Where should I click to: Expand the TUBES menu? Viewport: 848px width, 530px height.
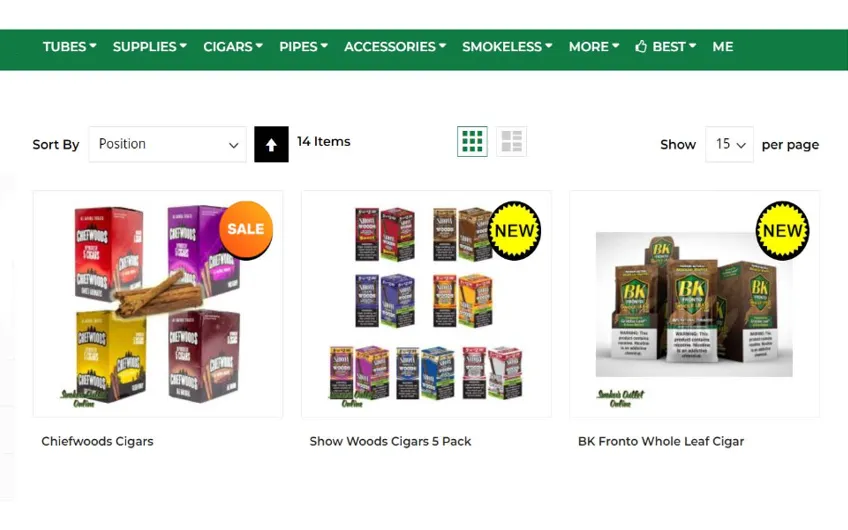click(x=70, y=47)
